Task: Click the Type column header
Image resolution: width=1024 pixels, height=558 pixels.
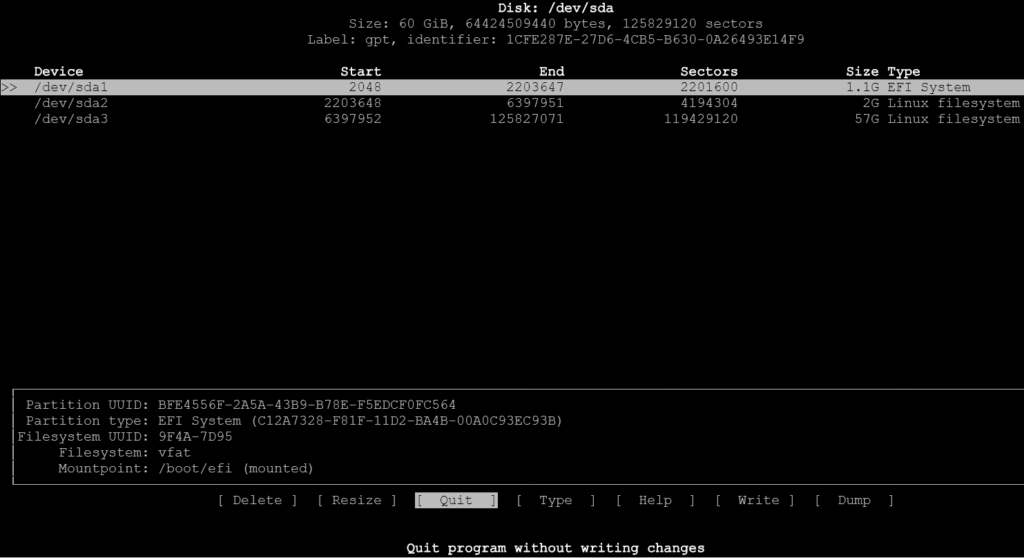Action: 903,71
